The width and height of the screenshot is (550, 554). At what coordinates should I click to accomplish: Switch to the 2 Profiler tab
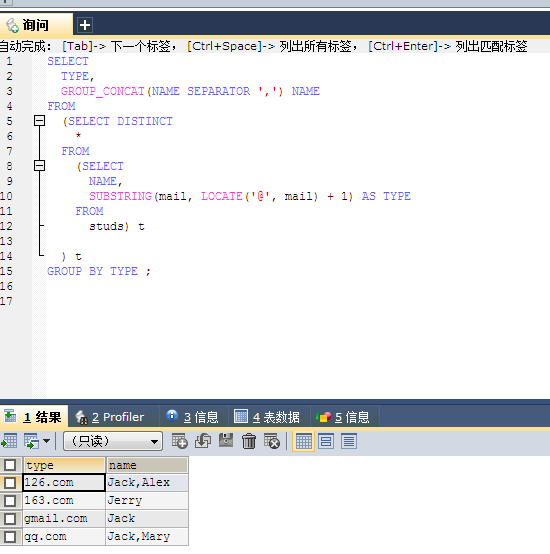[113, 417]
